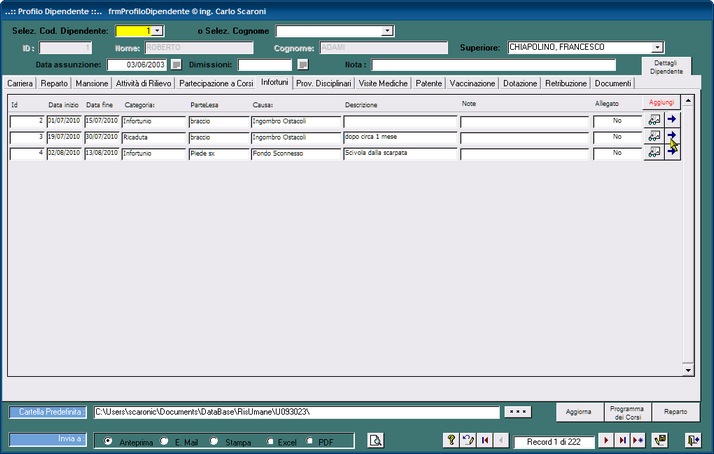Click the Nota input field
This screenshot has height=454, width=714.
tap(494, 65)
